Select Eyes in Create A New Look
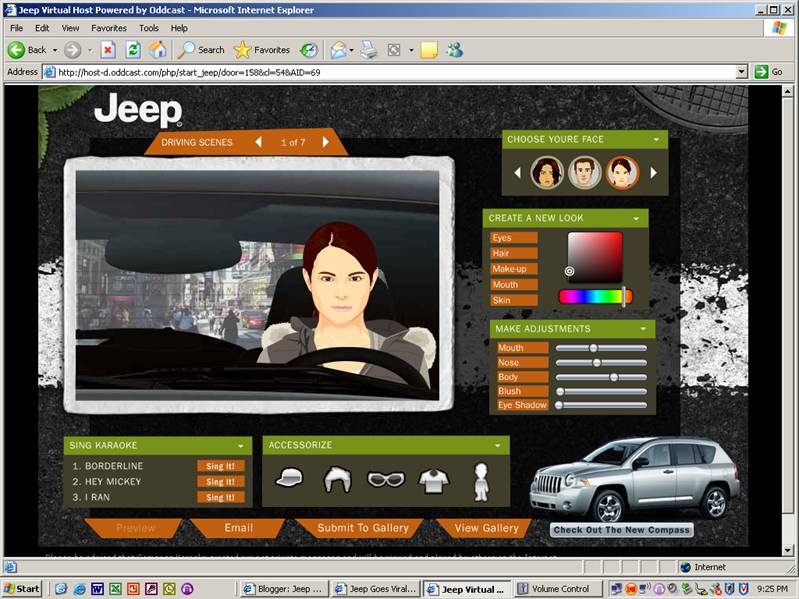Image resolution: width=799 pixels, height=599 pixels. click(x=514, y=238)
